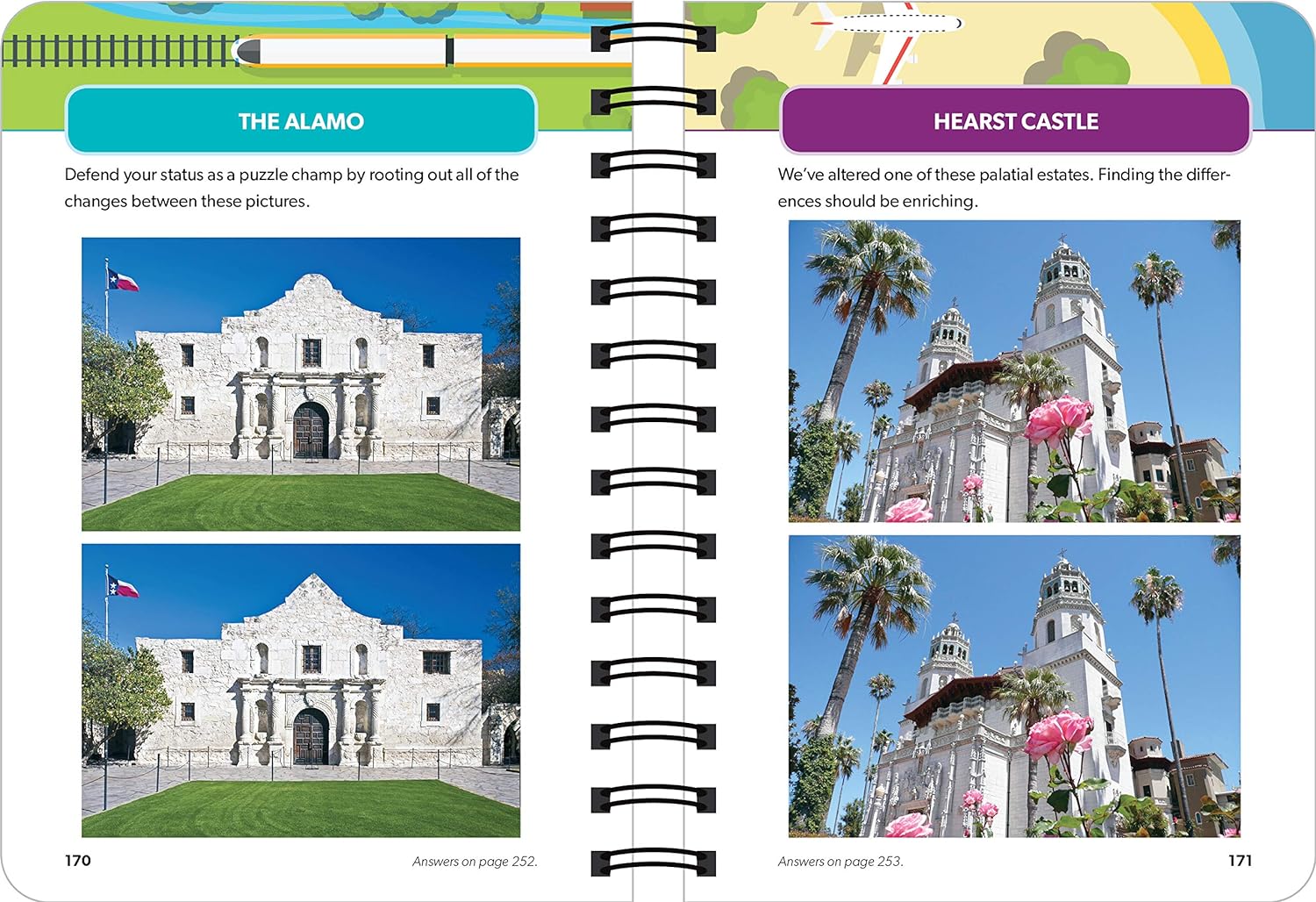The height and width of the screenshot is (902, 1316).
Task: Click the Texas flag in the top Alamo picture
Action: coord(123,280)
